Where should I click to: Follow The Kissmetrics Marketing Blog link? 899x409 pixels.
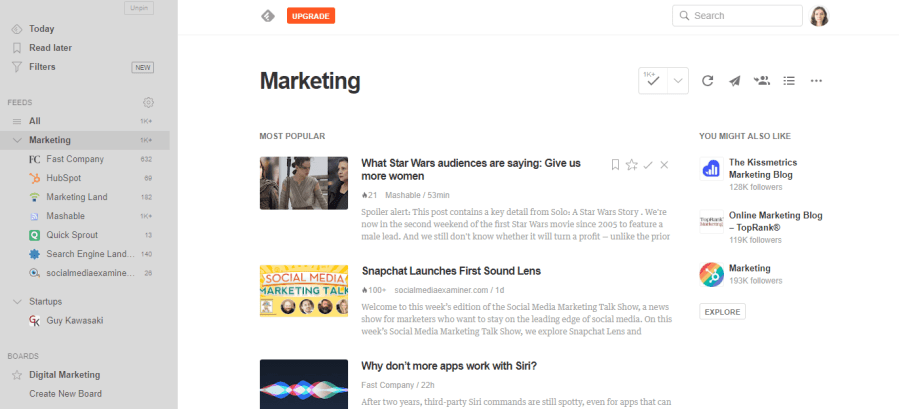(x=763, y=169)
